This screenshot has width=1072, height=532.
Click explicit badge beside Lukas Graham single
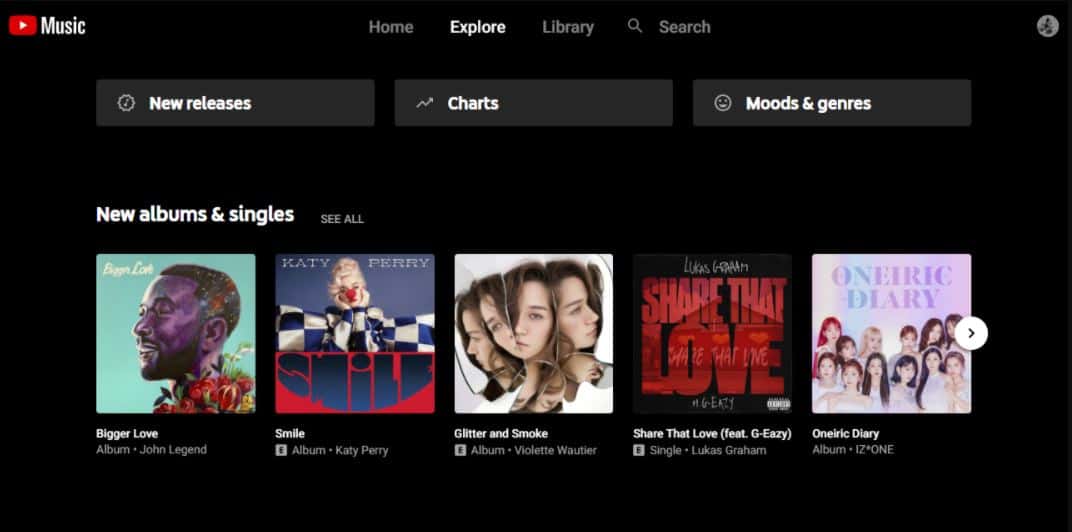(x=639, y=451)
